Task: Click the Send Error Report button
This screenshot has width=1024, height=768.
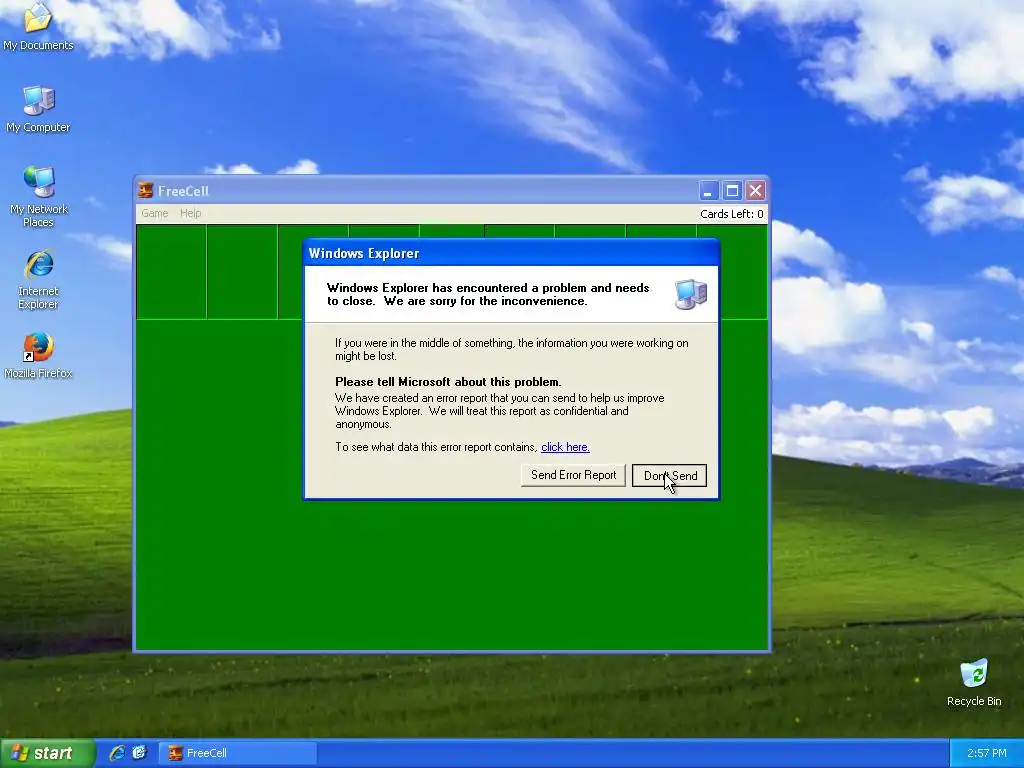Action: [x=573, y=475]
